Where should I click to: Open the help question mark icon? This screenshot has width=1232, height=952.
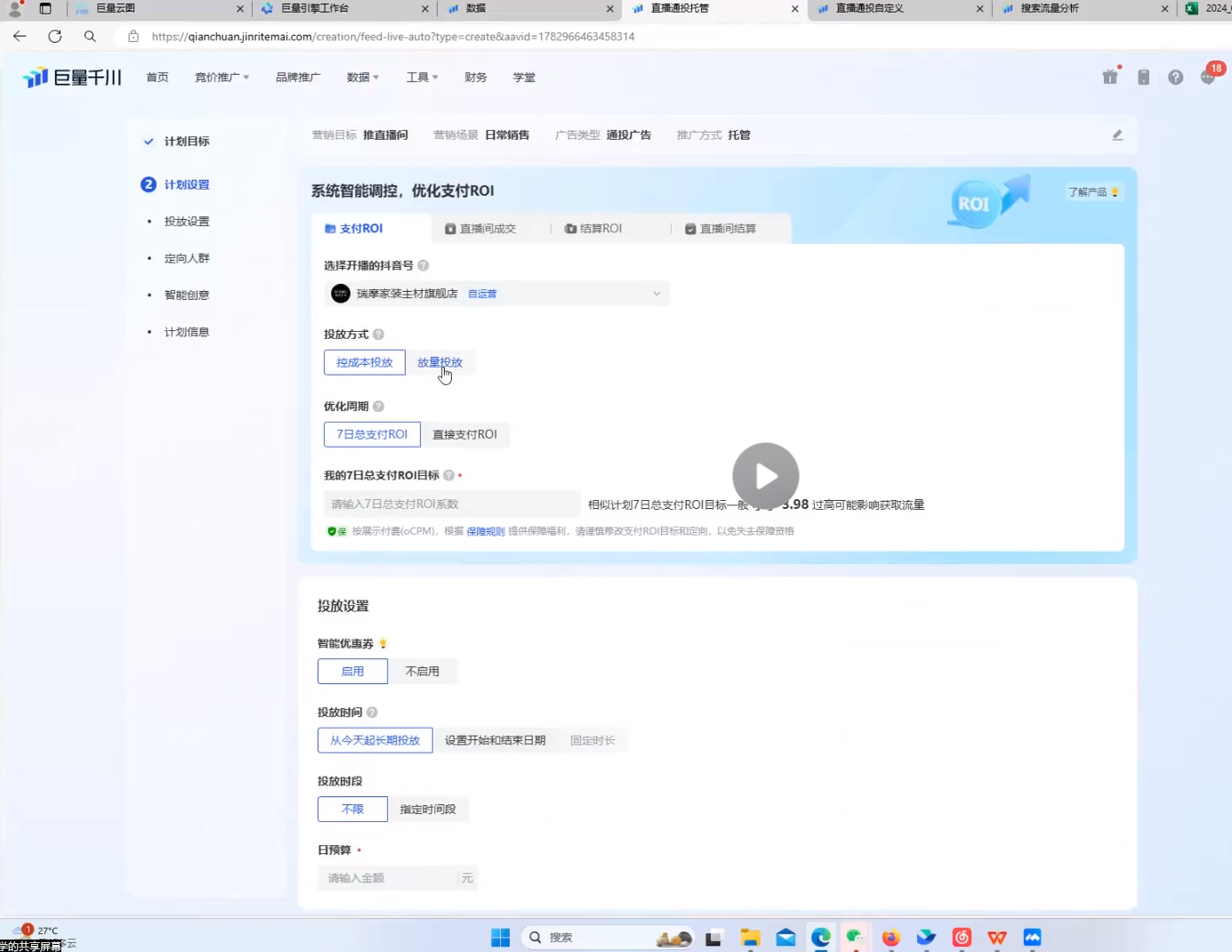[1175, 77]
